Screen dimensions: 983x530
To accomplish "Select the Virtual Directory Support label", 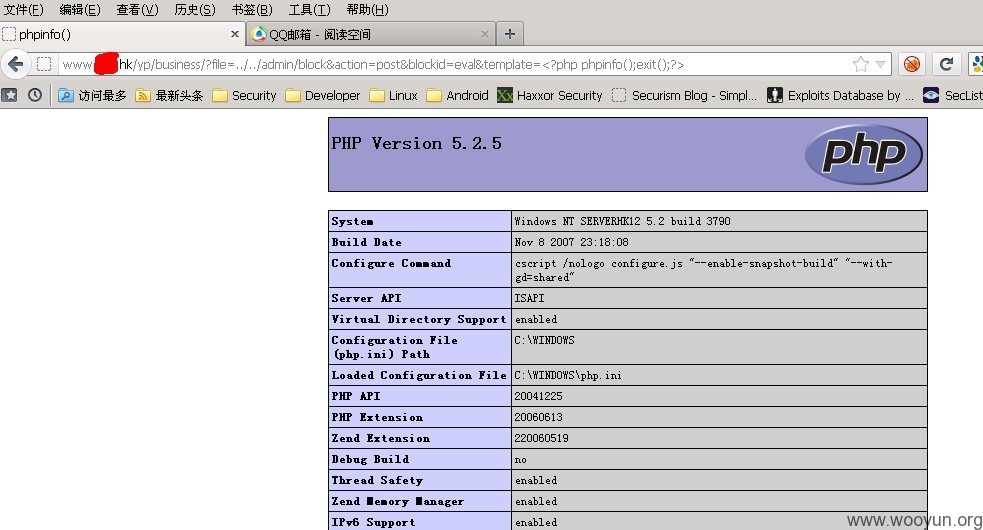I will coord(419,319).
